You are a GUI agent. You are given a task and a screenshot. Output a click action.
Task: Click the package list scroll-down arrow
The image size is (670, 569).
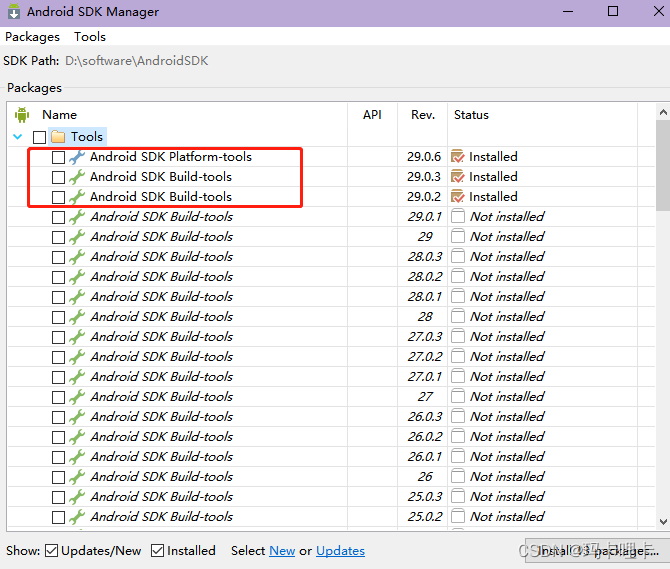(663, 522)
